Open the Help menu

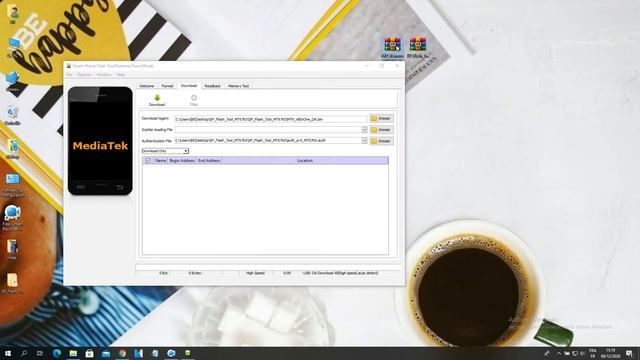click(120, 75)
